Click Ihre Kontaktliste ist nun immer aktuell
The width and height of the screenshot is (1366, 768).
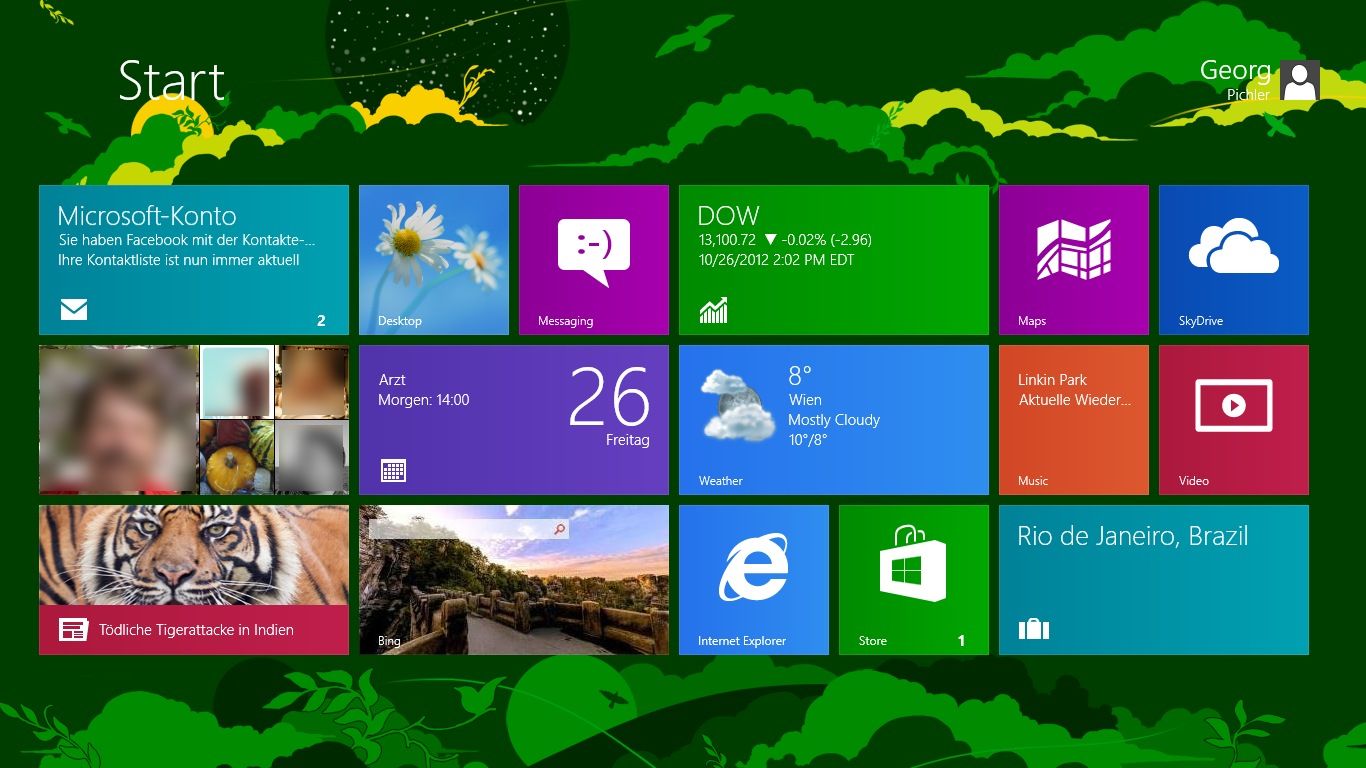(x=179, y=260)
